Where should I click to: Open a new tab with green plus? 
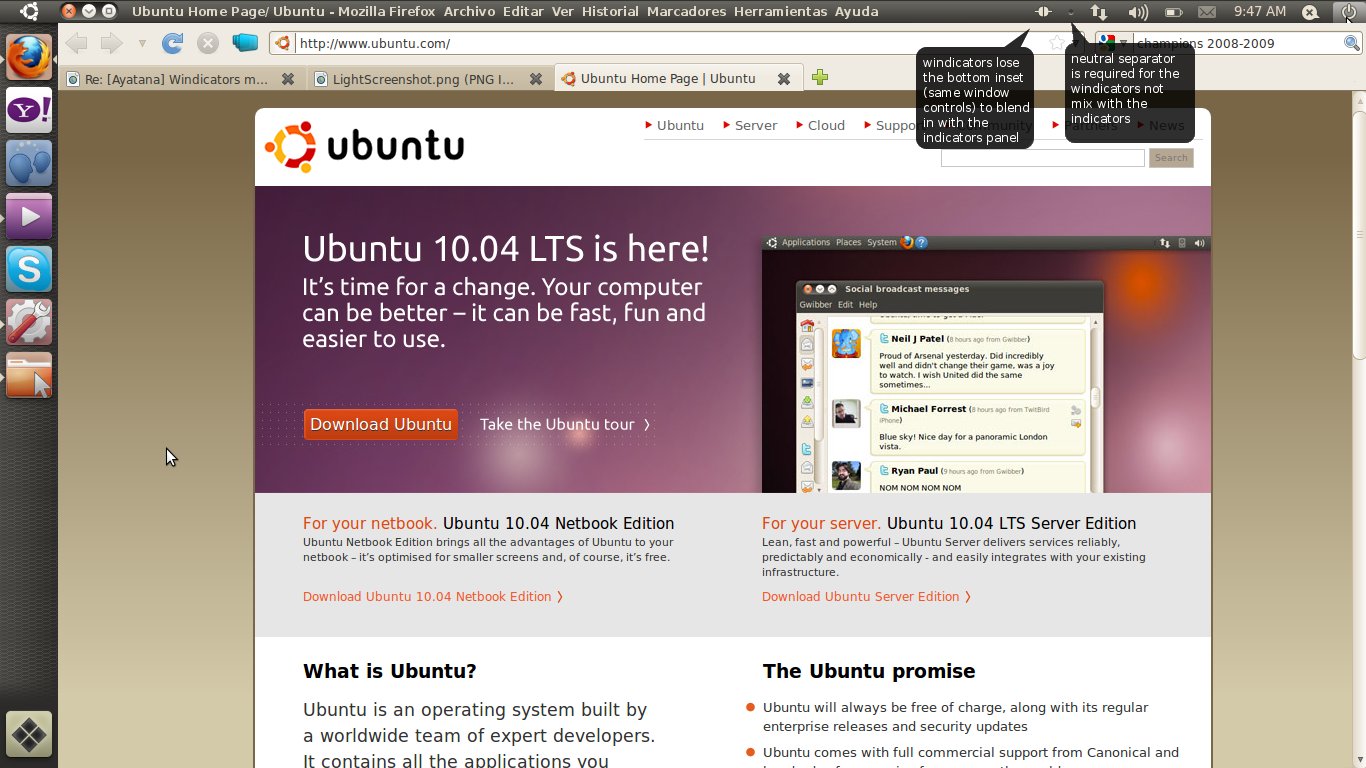tap(820, 78)
